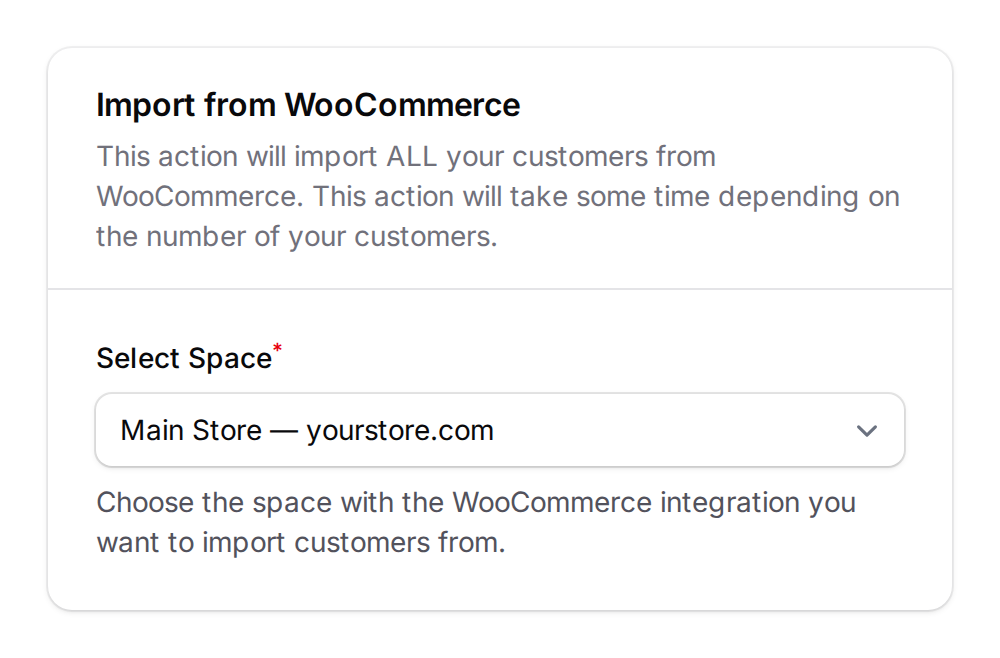Click the expand indicator of the space picker
The image size is (1000, 658).
(x=868, y=430)
